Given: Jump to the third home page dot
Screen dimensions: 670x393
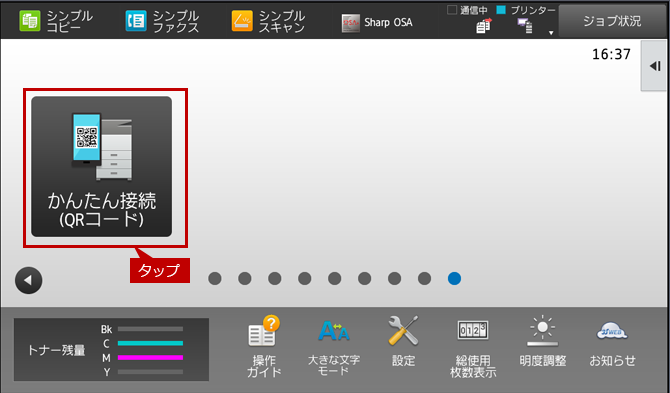Looking at the screenshot, I should [274, 279].
